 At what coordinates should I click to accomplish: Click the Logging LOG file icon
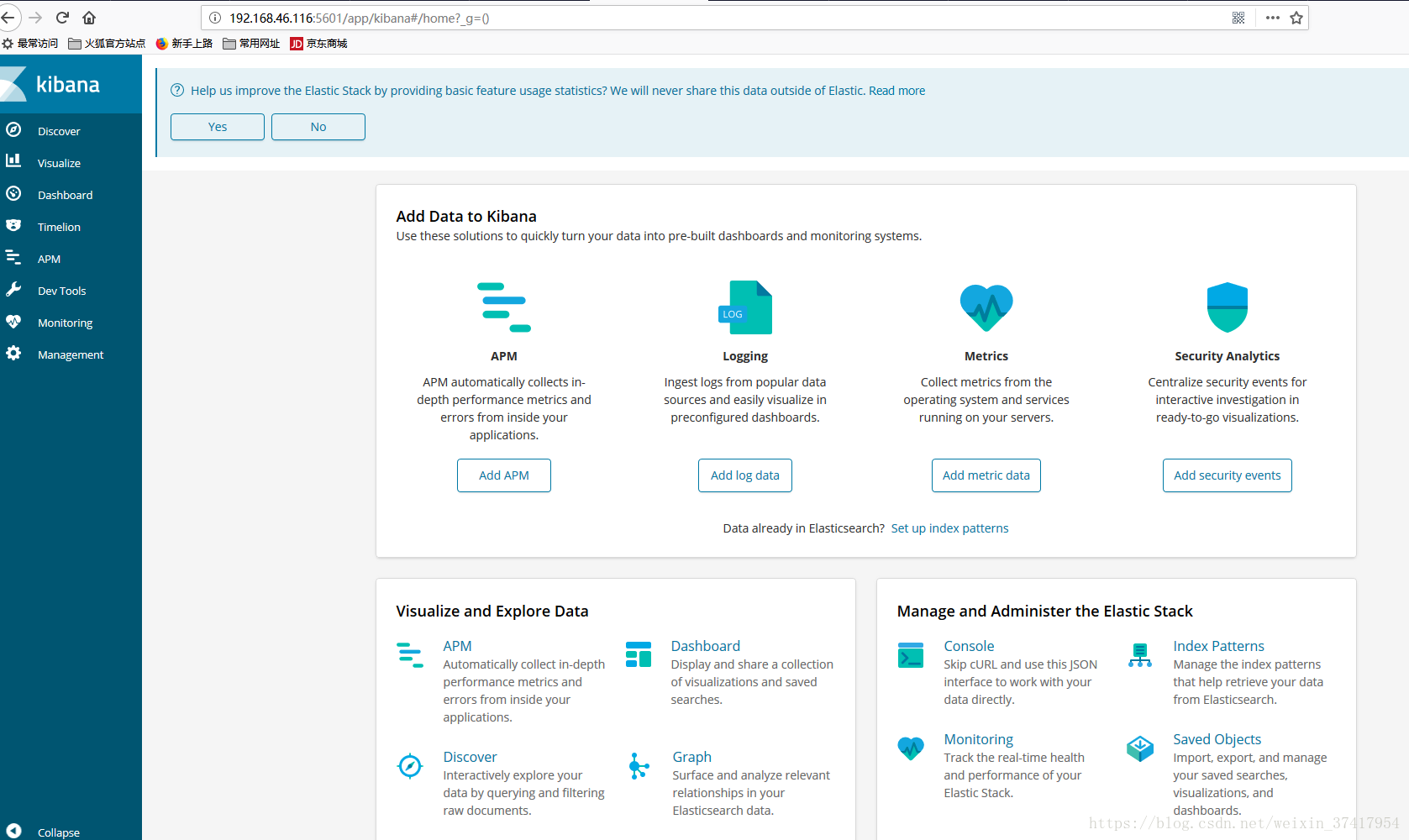745,307
